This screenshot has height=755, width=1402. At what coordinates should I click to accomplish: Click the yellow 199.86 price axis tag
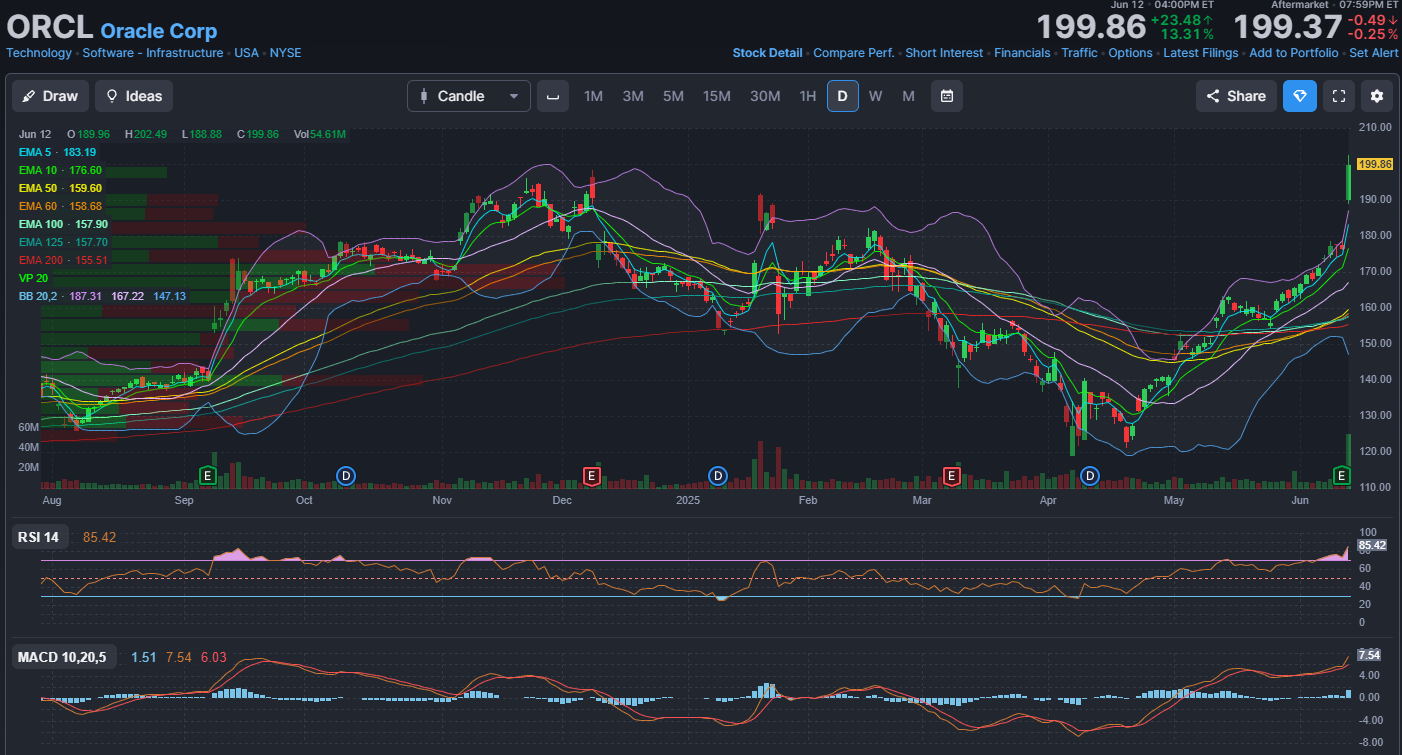[x=1376, y=164]
